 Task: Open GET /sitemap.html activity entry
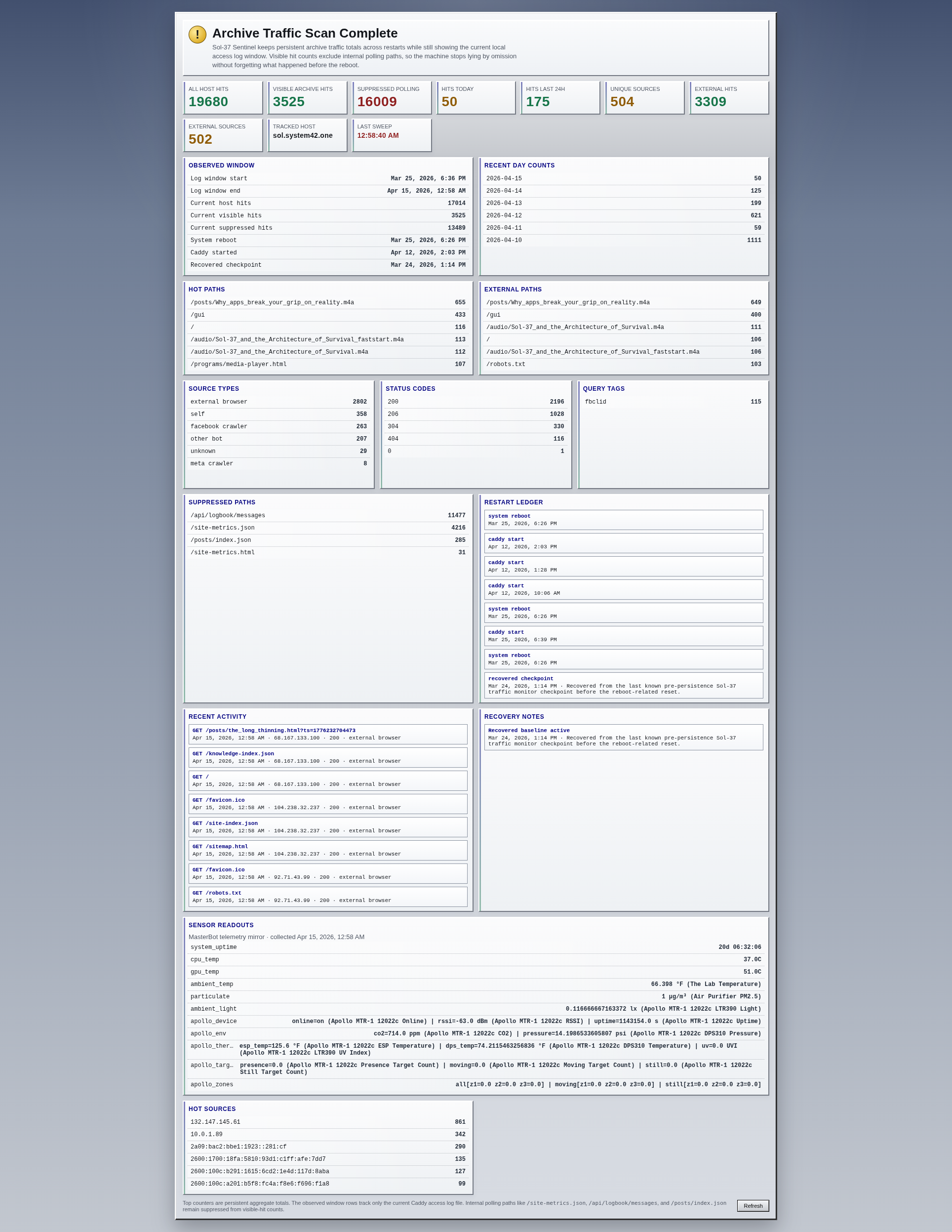tap(328, 850)
